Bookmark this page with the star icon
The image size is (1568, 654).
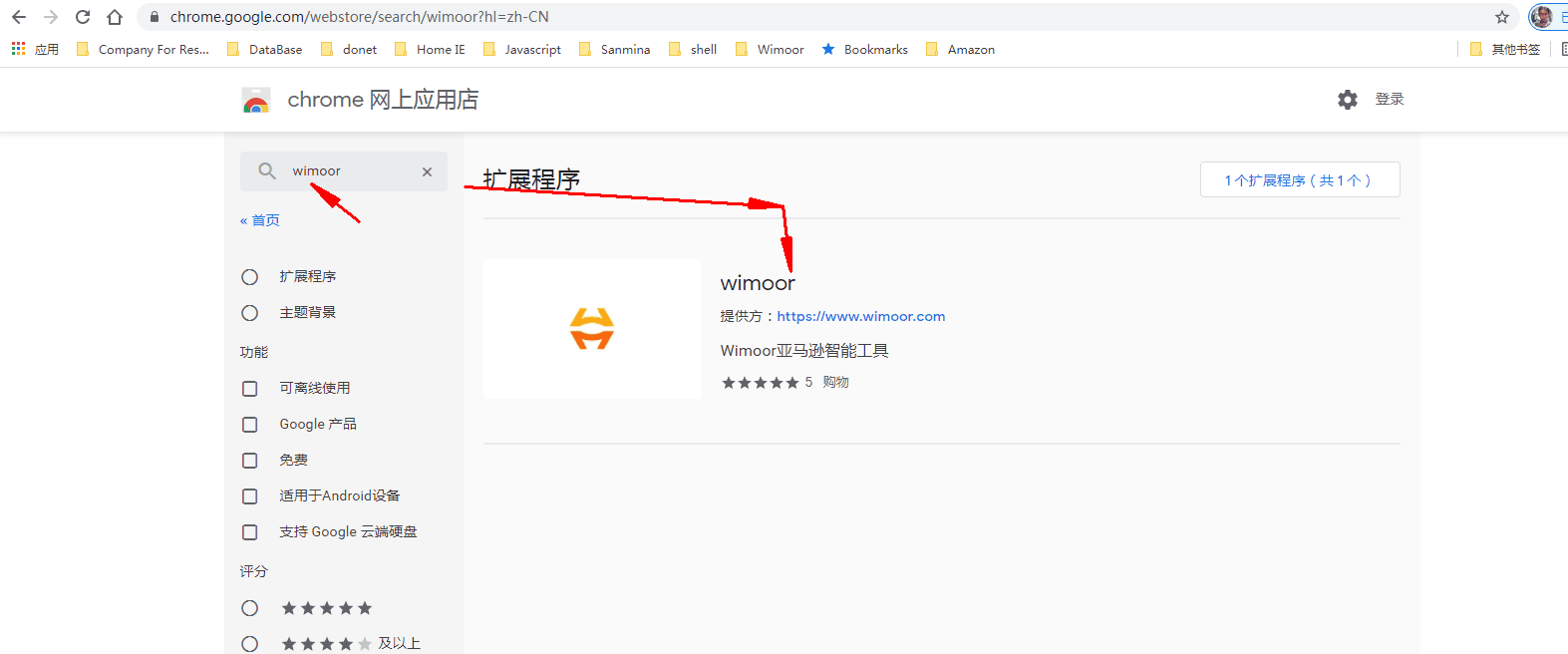pos(1502,17)
